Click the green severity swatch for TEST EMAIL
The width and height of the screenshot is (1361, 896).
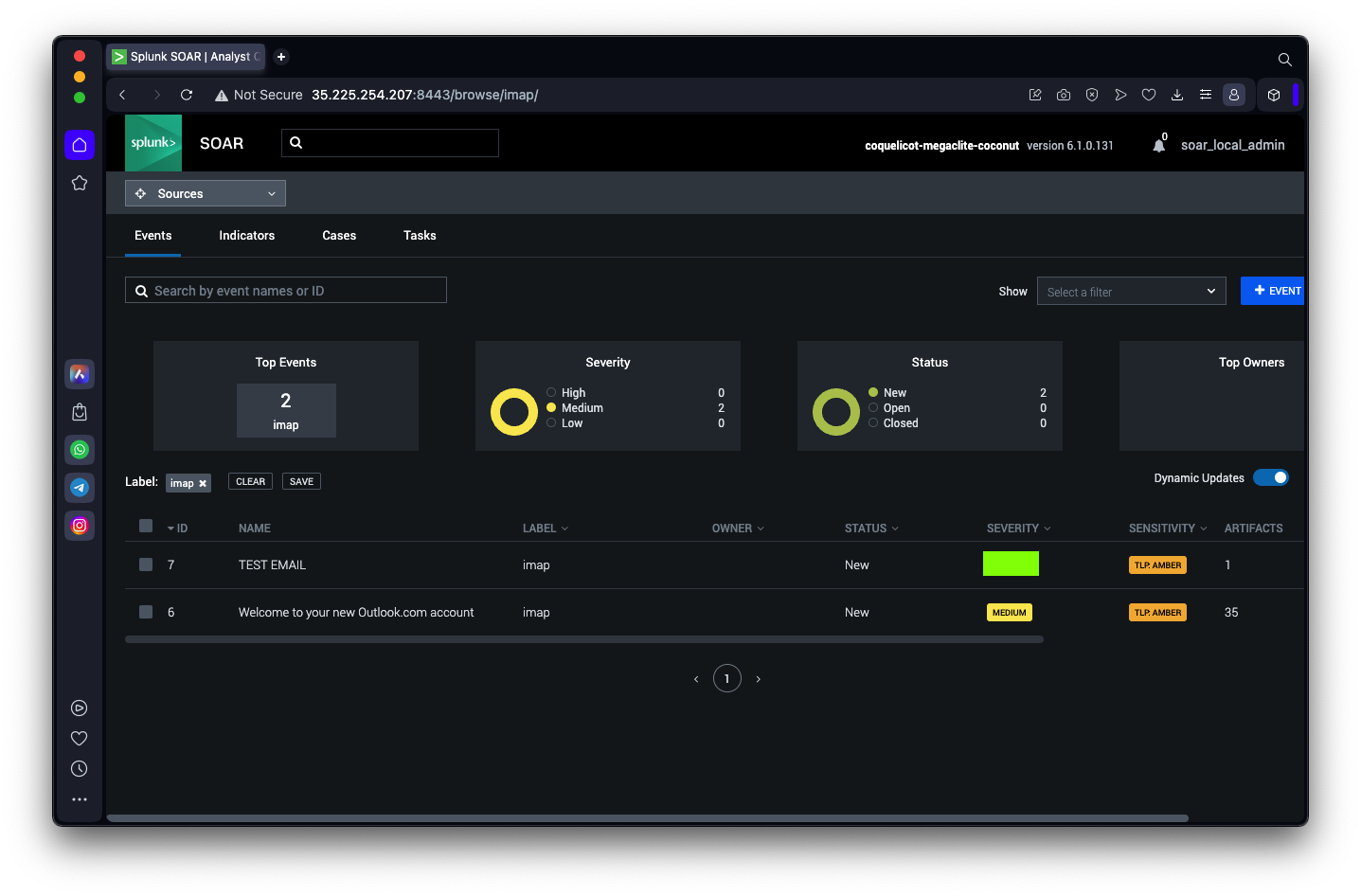coord(1011,564)
